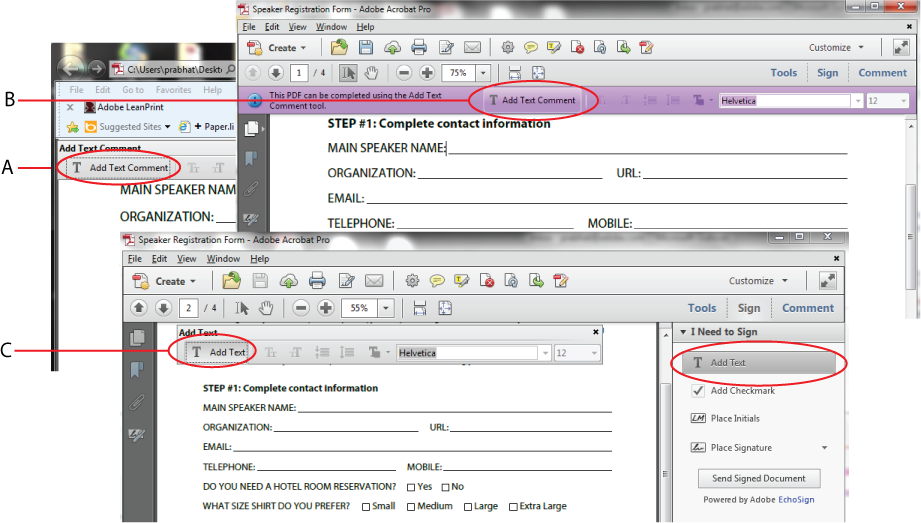Click the browser back arrow button
The height and width of the screenshot is (523, 921).
pyautogui.click(x=70, y=69)
